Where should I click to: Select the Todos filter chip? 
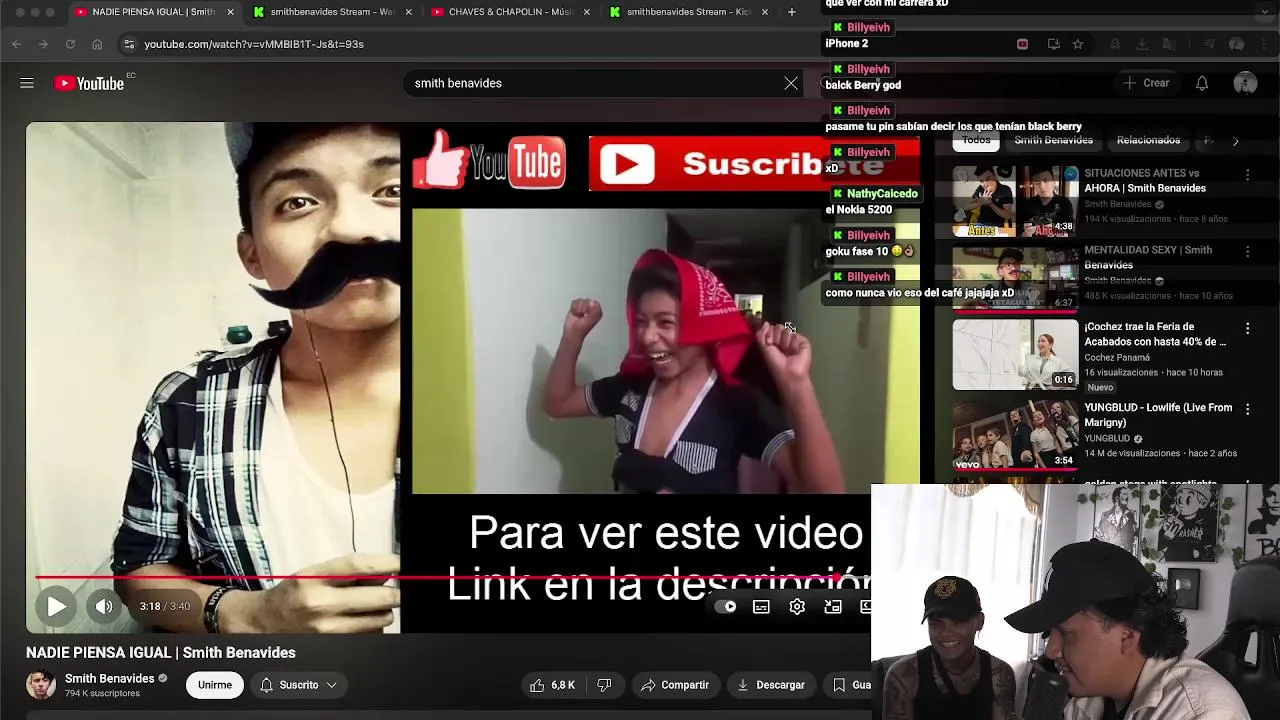point(976,140)
